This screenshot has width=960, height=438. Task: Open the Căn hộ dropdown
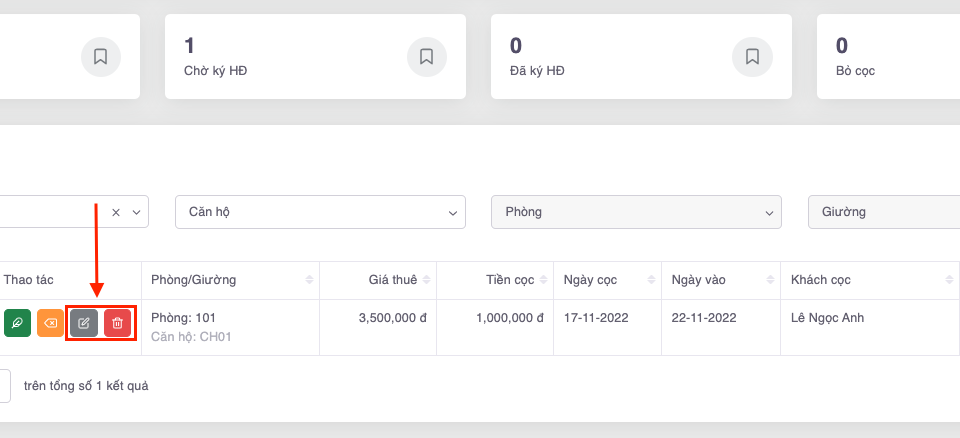(320, 212)
